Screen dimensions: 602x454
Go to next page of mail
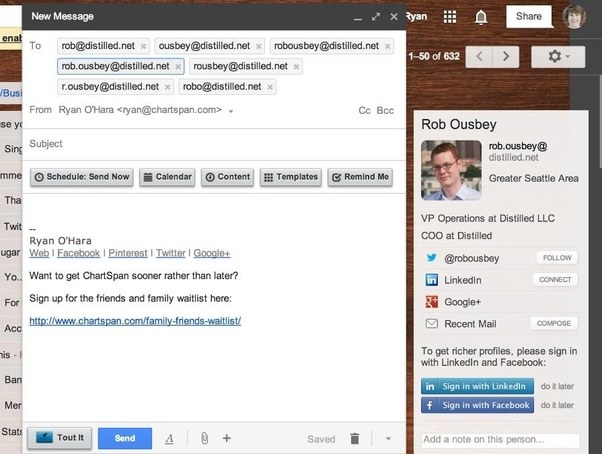(x=506, y=57)
